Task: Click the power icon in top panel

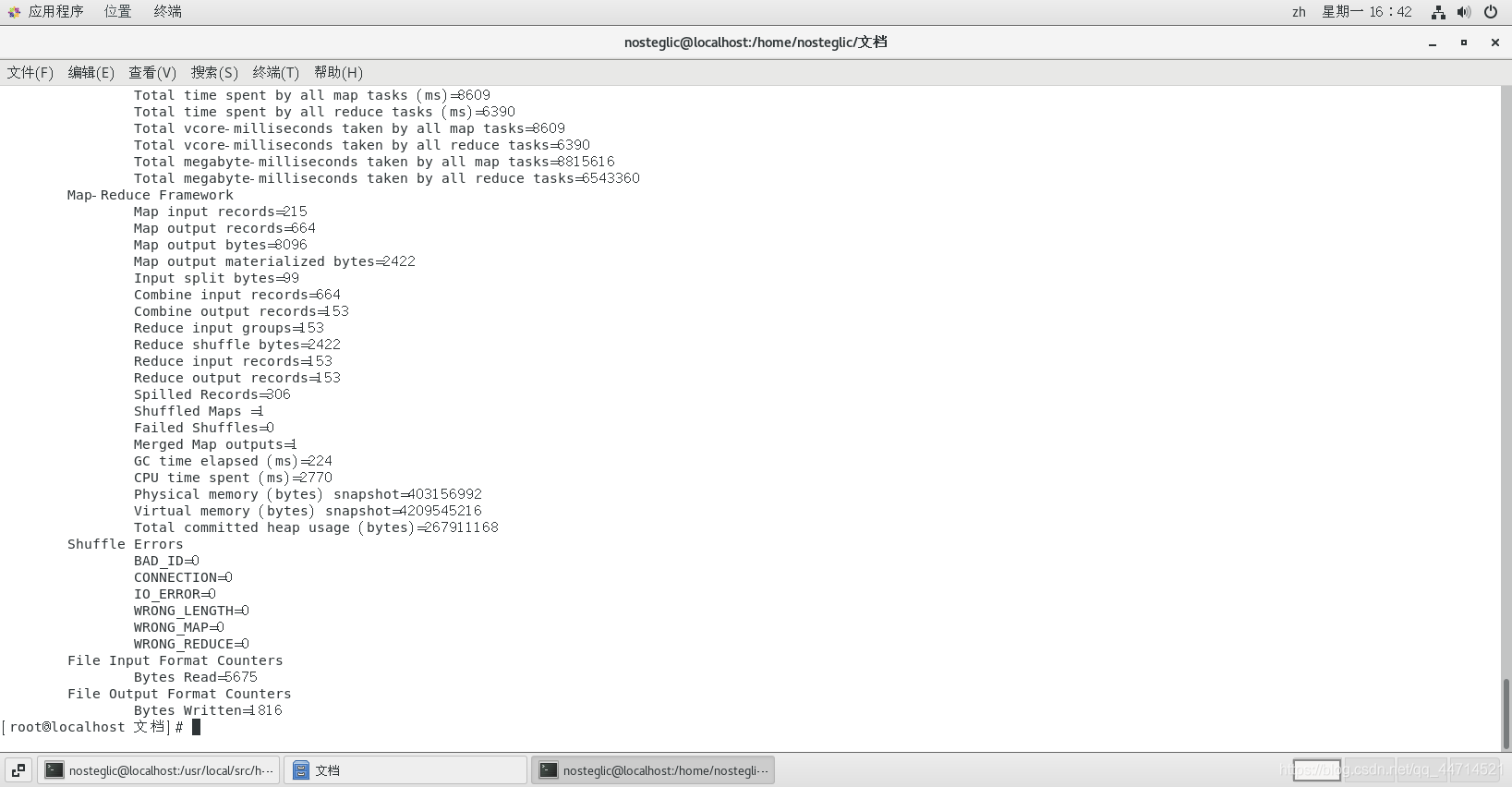Action: (1491, 12)
